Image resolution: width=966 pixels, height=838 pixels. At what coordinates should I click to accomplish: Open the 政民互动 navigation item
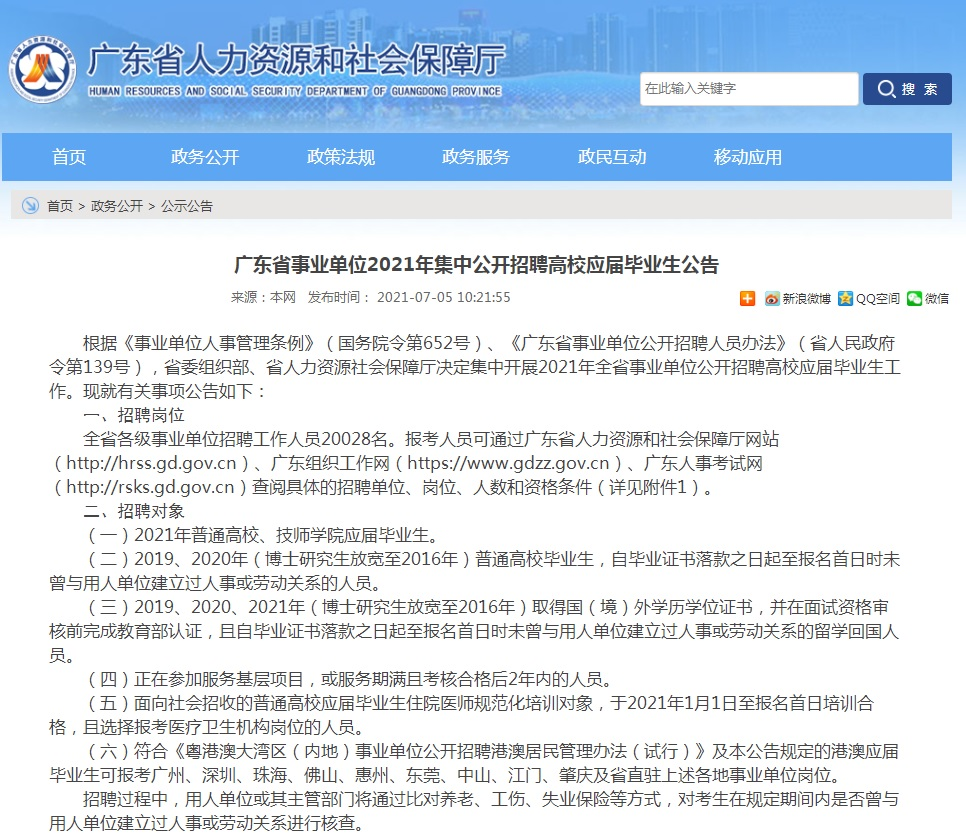612,157
